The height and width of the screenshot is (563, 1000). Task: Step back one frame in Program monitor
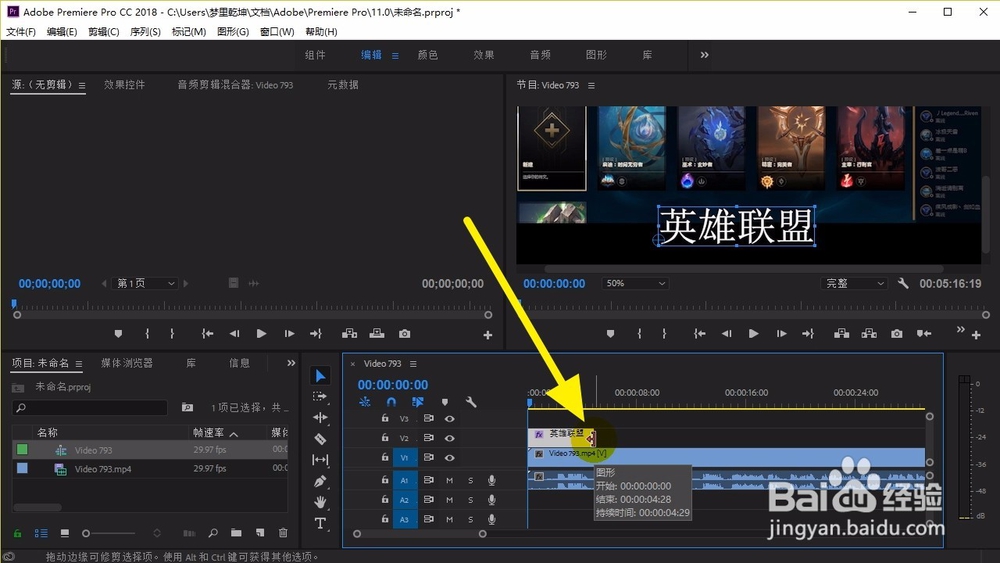[726, 333]
